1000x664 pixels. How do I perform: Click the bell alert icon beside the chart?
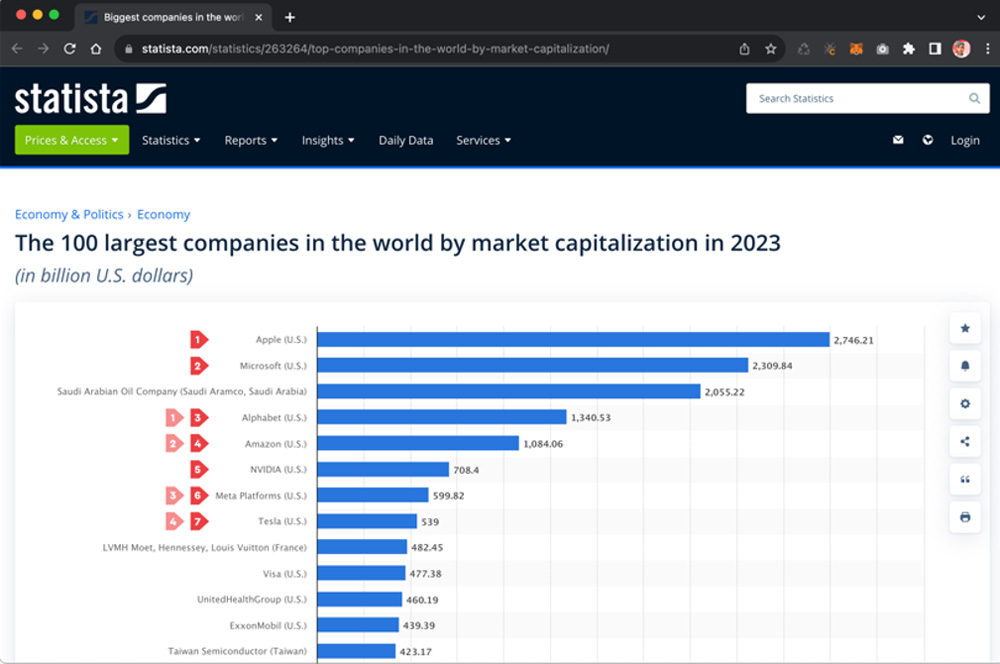pos(965,366)
